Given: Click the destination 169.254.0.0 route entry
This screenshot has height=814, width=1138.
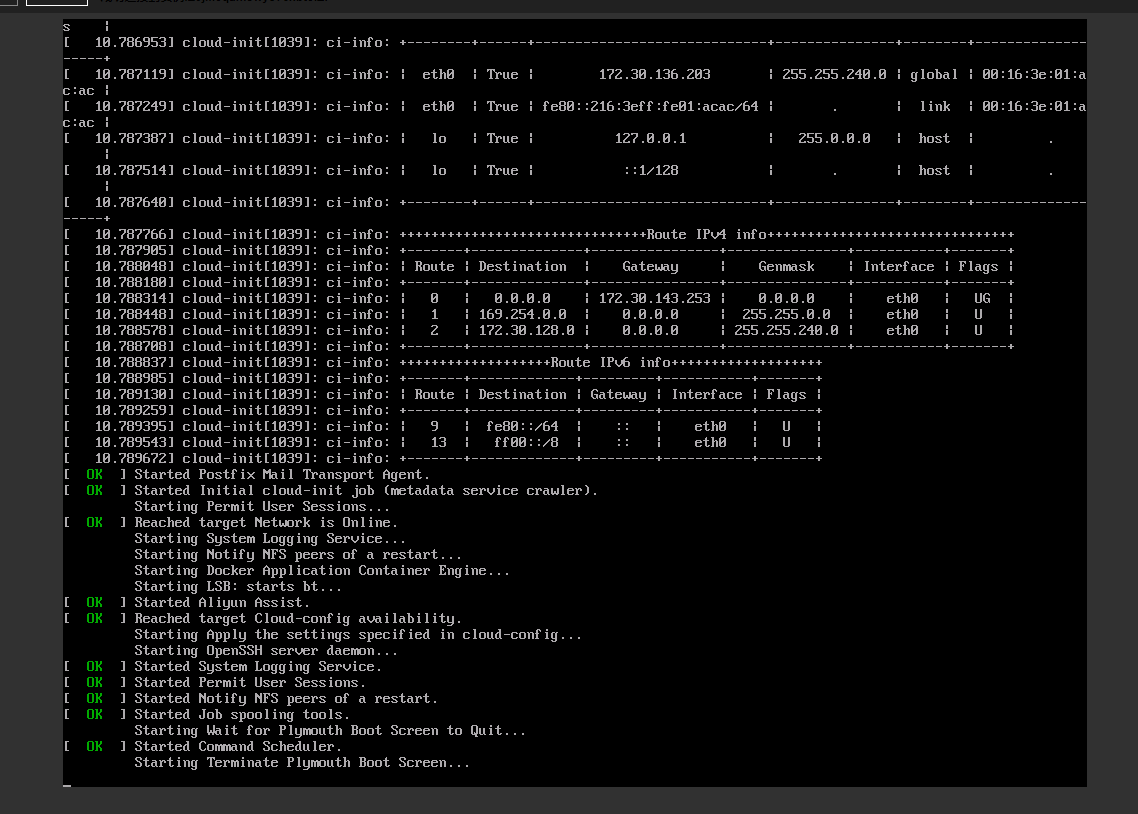Looking at the screenshot, I should (522, 315).
